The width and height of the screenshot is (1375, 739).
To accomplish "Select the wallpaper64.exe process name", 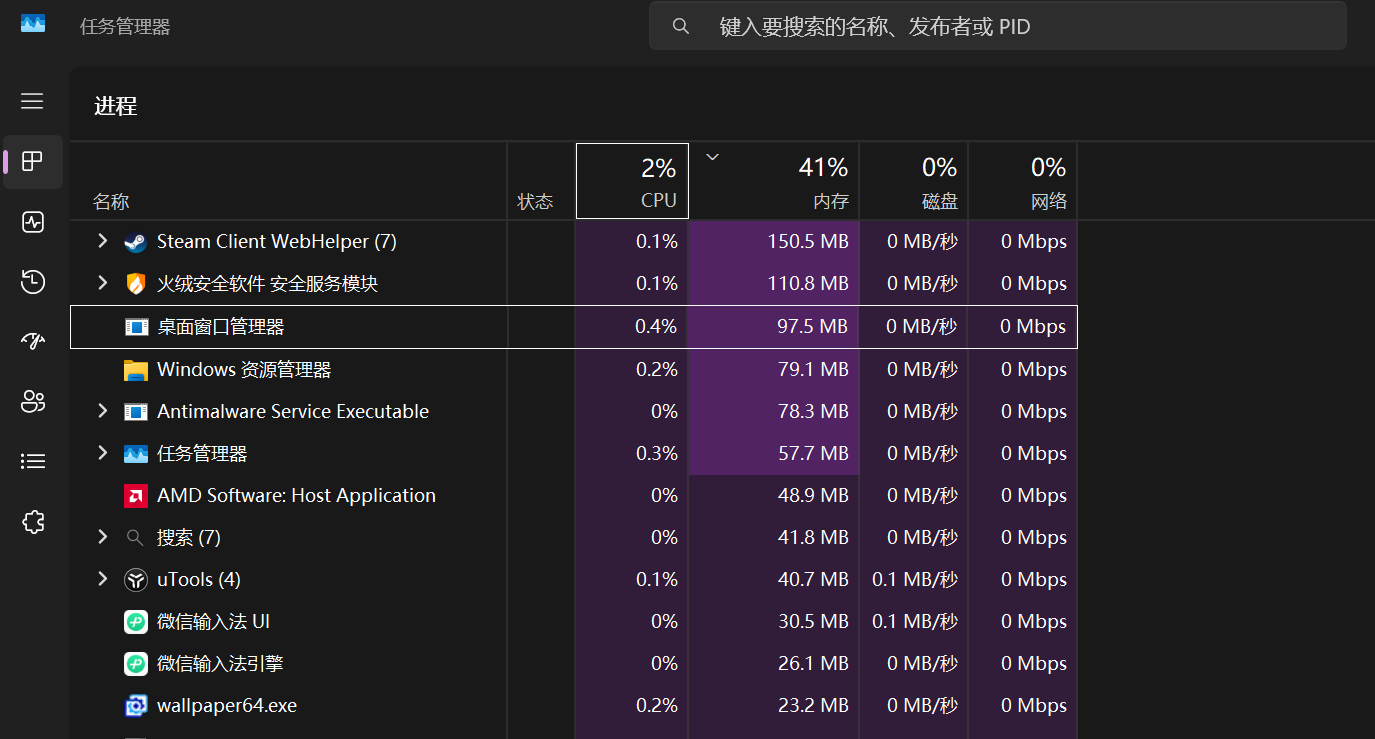I will [227, 706].
